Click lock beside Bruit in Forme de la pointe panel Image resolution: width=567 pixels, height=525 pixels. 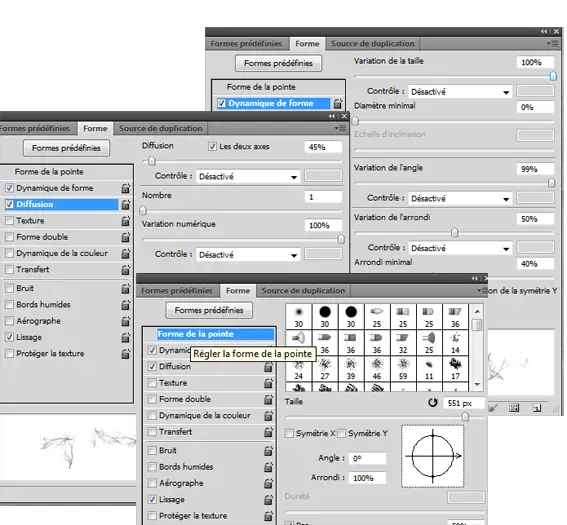[x=268, y=451]
